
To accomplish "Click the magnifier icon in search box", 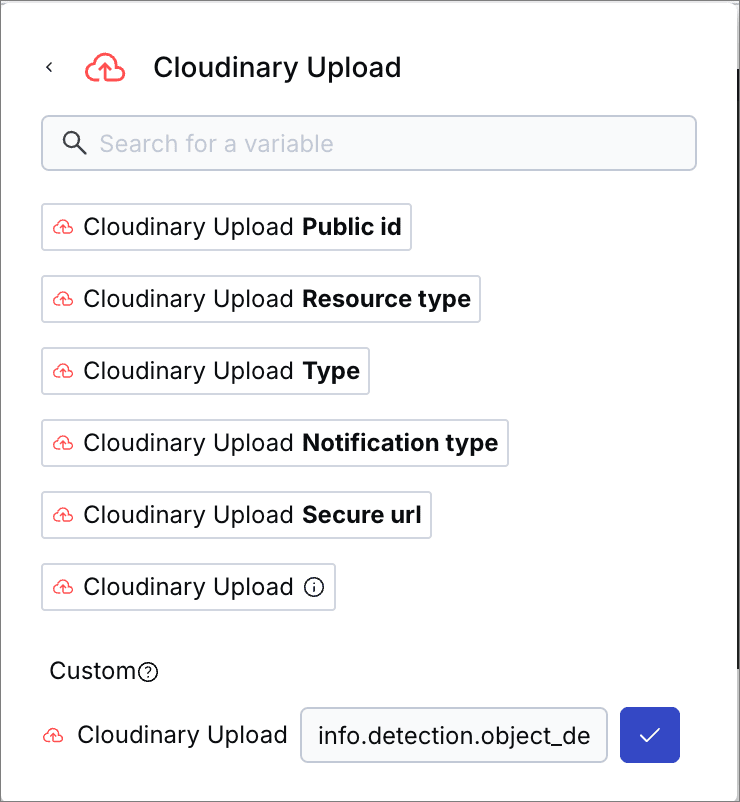I will (x=74, y=143).
